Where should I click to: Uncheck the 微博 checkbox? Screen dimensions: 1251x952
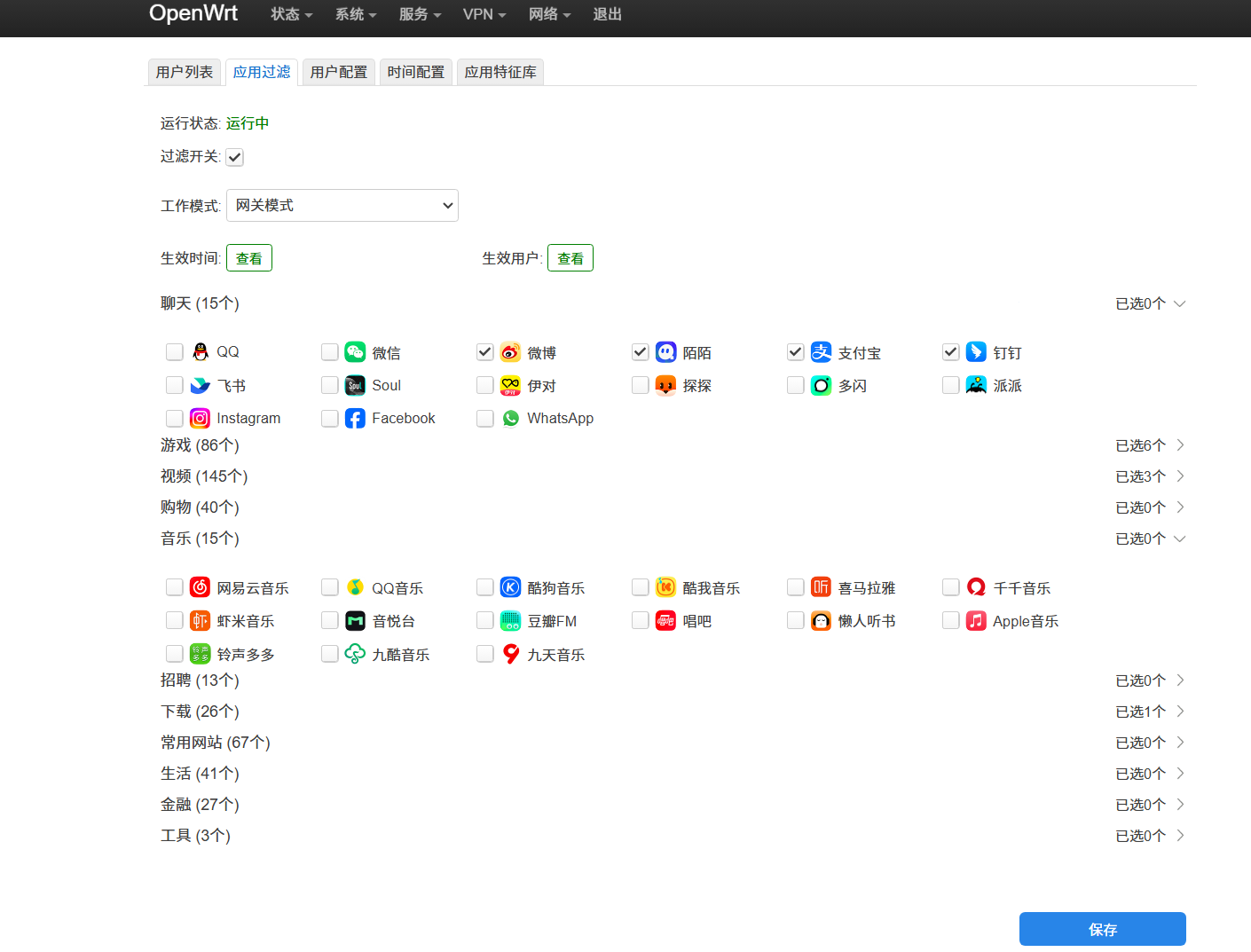(484, 351)
